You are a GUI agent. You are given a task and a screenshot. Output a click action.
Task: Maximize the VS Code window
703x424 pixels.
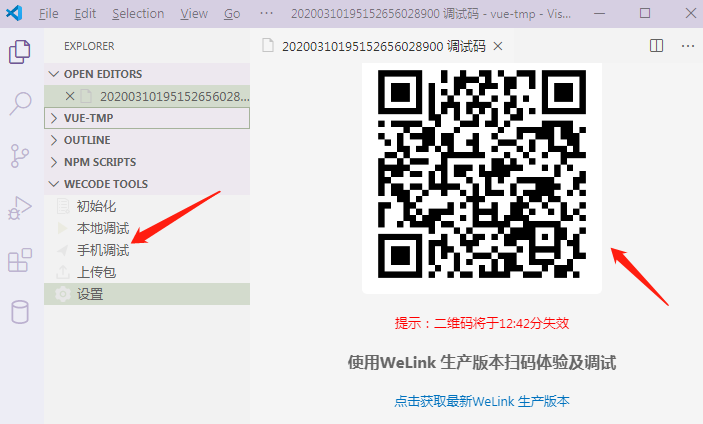coord(645,13)
